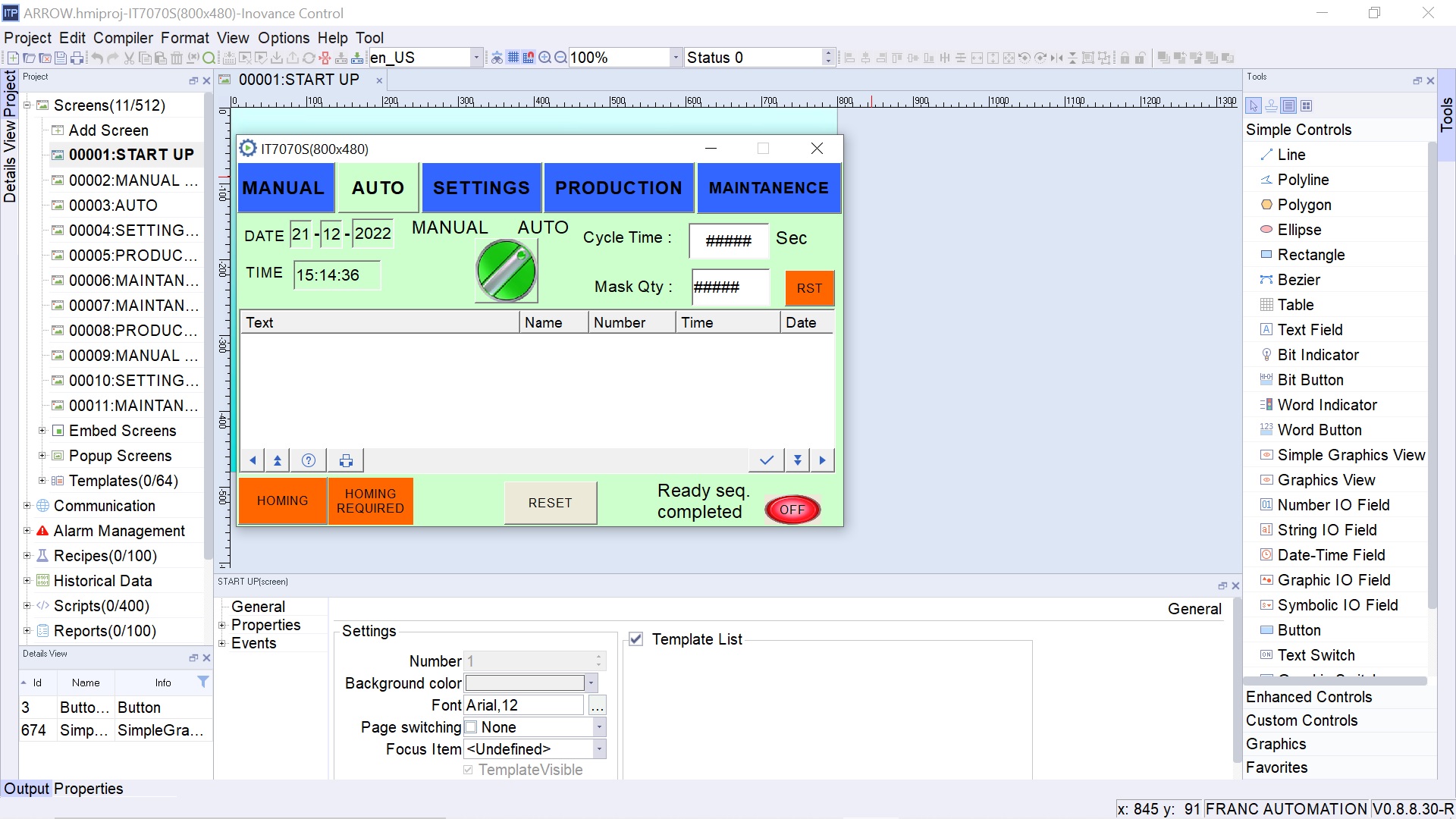Viewport: 1456px width, 819px height.
Task: Expand the Alarm Management tree node
Action: (x=27, y=531)
